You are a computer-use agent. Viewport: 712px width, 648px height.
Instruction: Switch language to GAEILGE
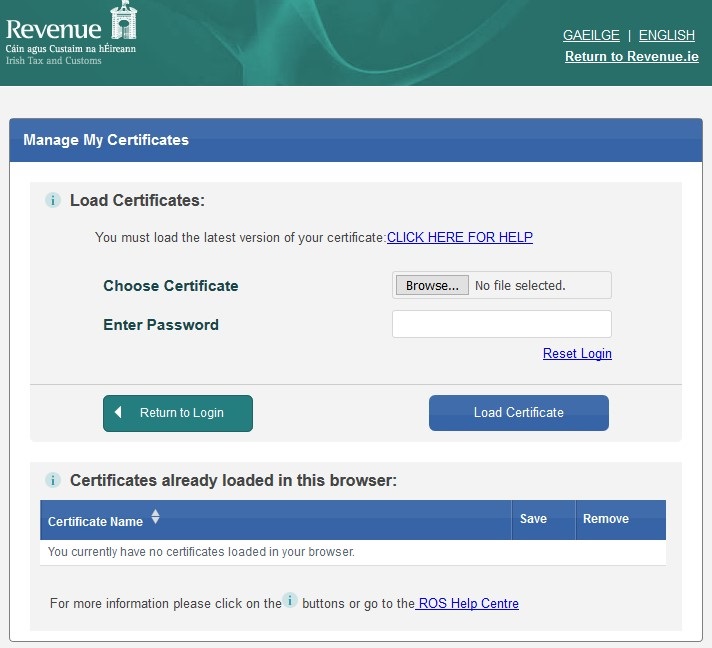591,35
